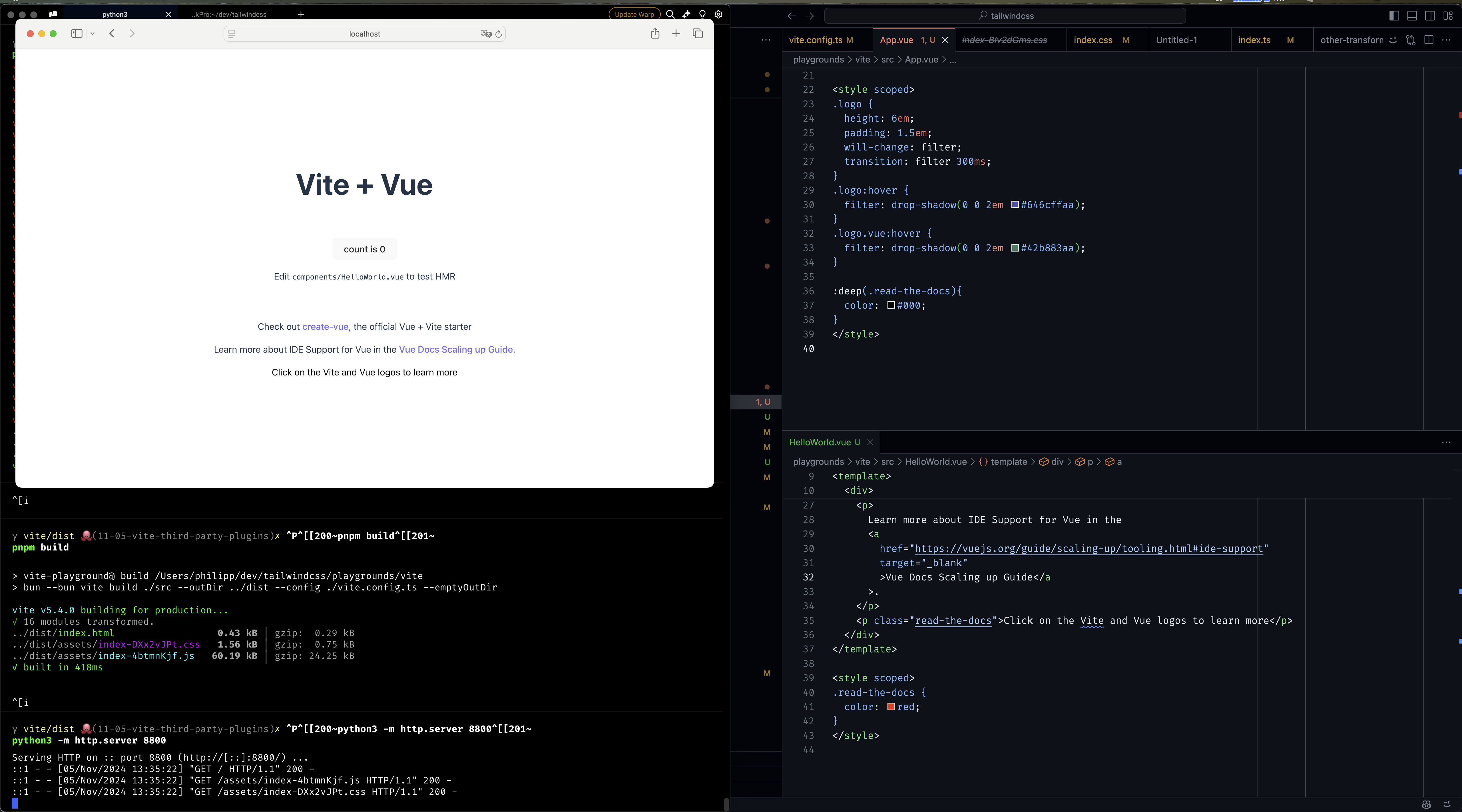Viewport: 1462px width, 812px height.
Task: Open color picker for #646cffaa swatch
Action: pos(1015,205)
